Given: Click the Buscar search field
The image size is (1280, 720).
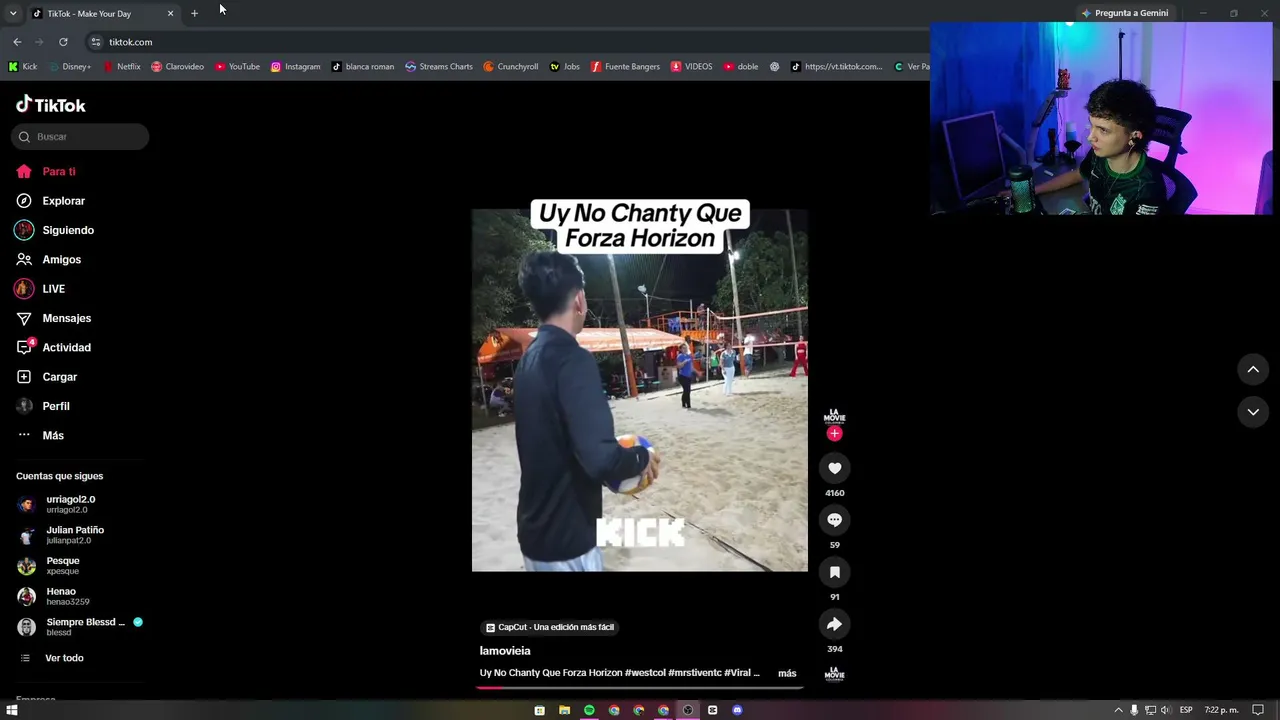Looking at the screenshot, I should click(x=80, y=137).
